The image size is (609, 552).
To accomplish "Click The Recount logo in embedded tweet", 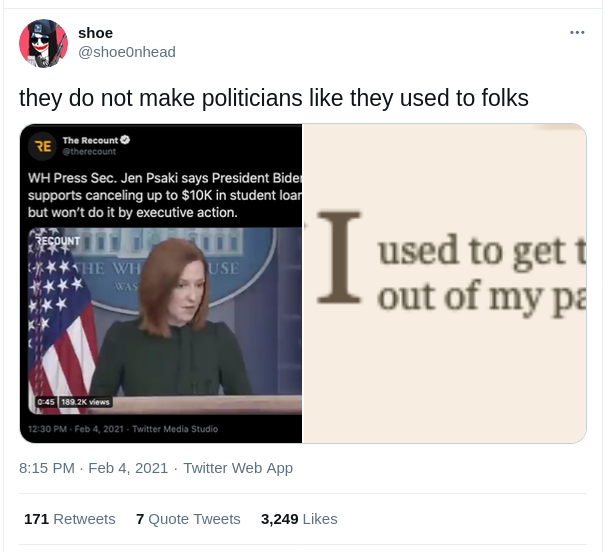I will (43, 146).
